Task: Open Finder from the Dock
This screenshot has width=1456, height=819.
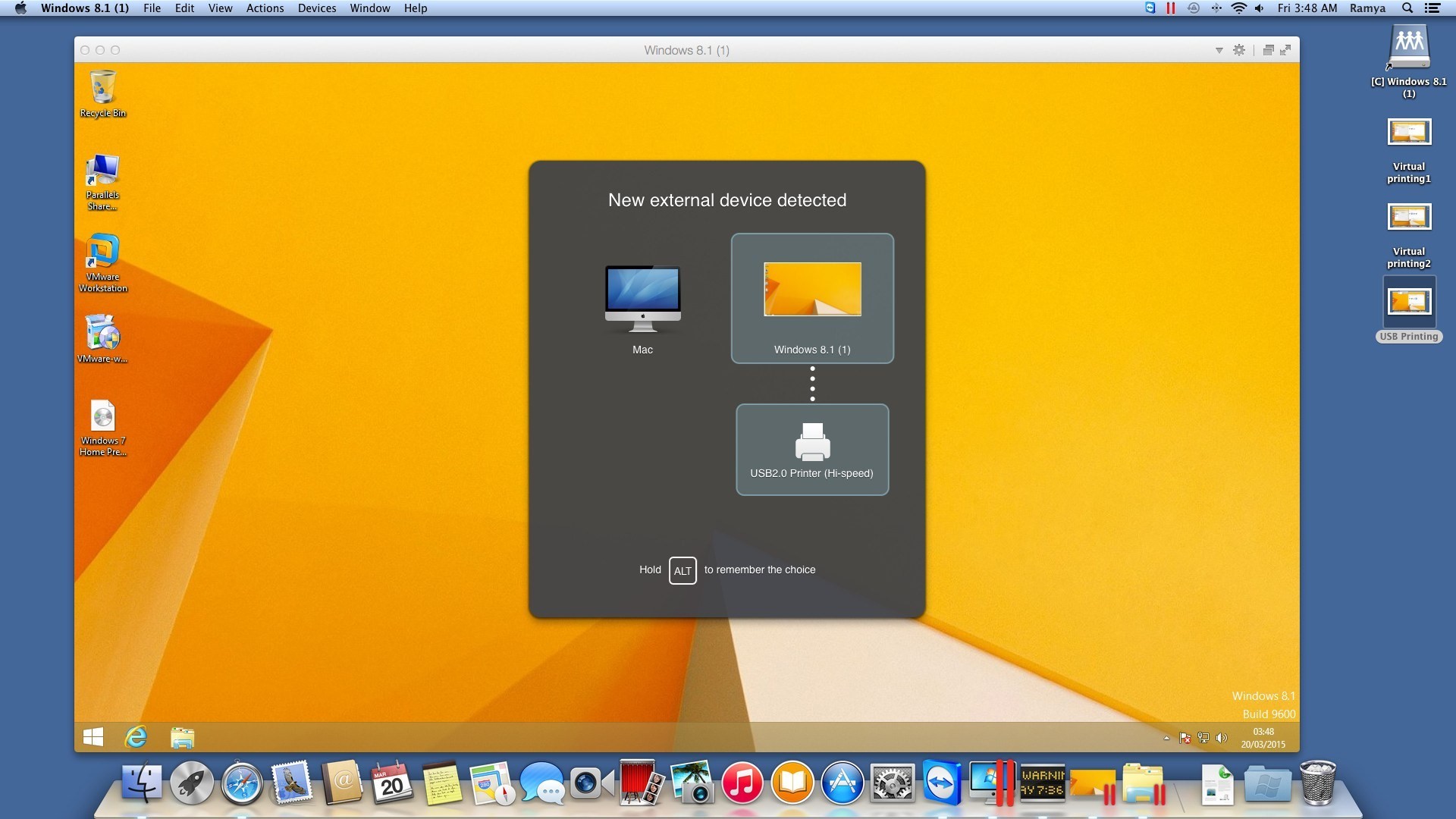Action: [142, 783]
